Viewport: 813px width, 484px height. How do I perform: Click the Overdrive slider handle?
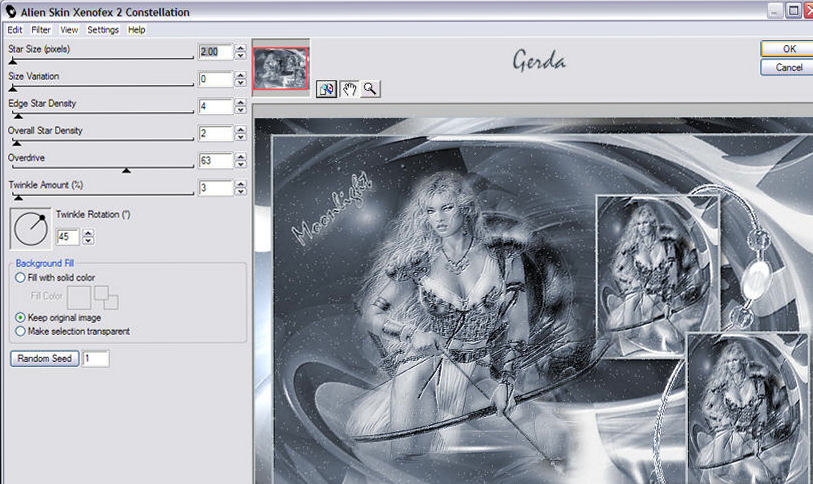click(x=126, y=170)
